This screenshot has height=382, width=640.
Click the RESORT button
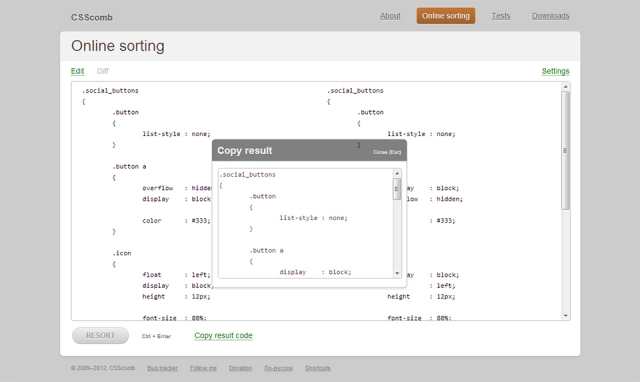[100, 335]
